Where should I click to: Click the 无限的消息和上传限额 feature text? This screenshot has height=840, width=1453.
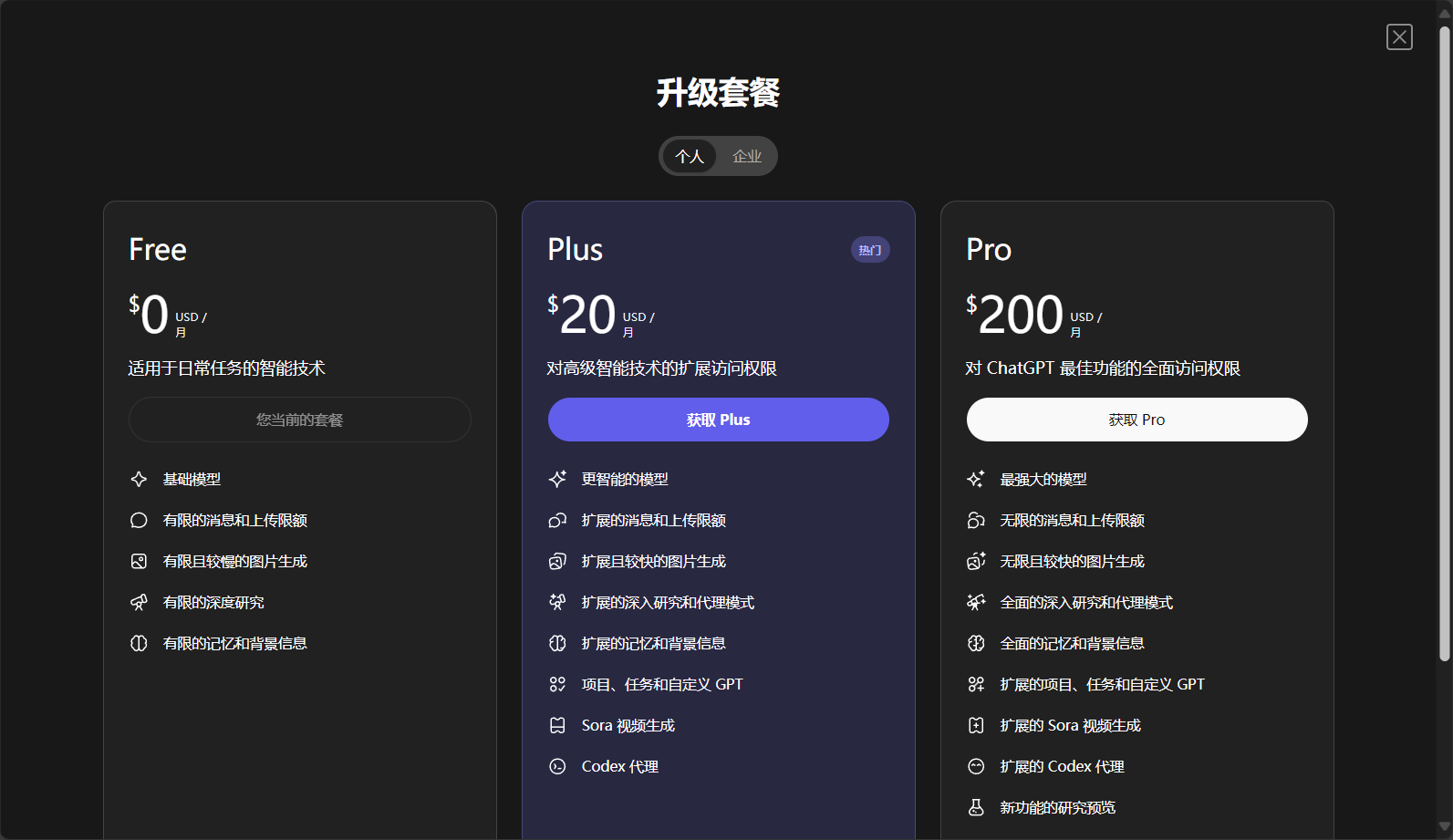click(1073, 520)
